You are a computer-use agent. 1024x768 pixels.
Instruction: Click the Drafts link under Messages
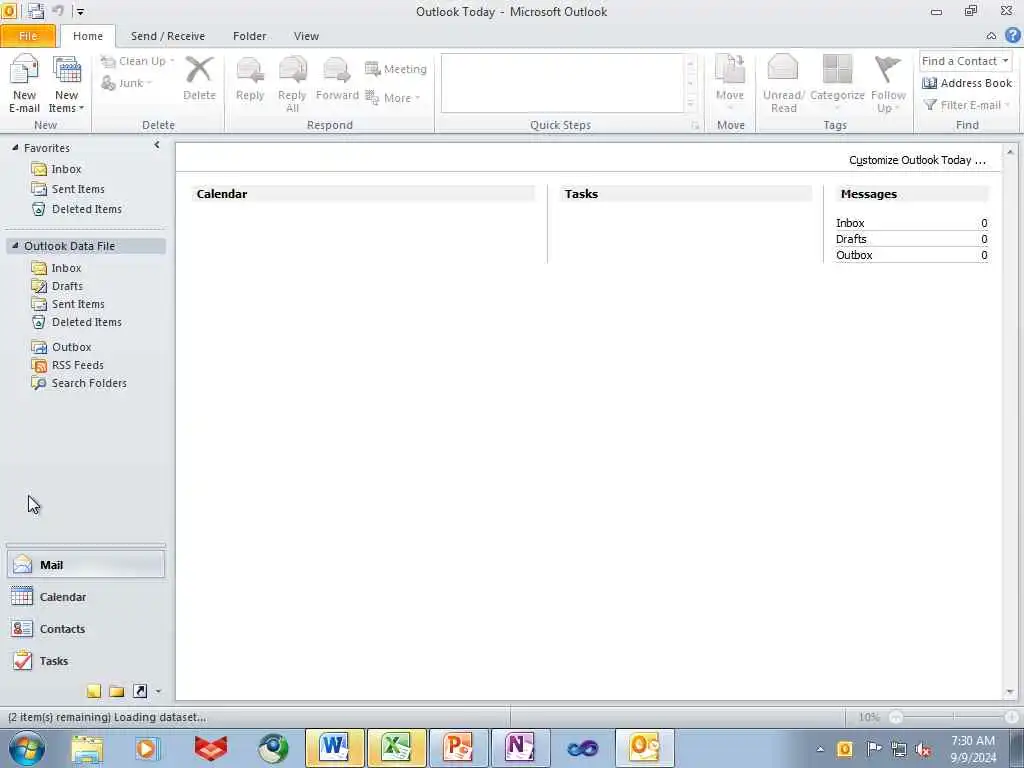coord(851,239)
